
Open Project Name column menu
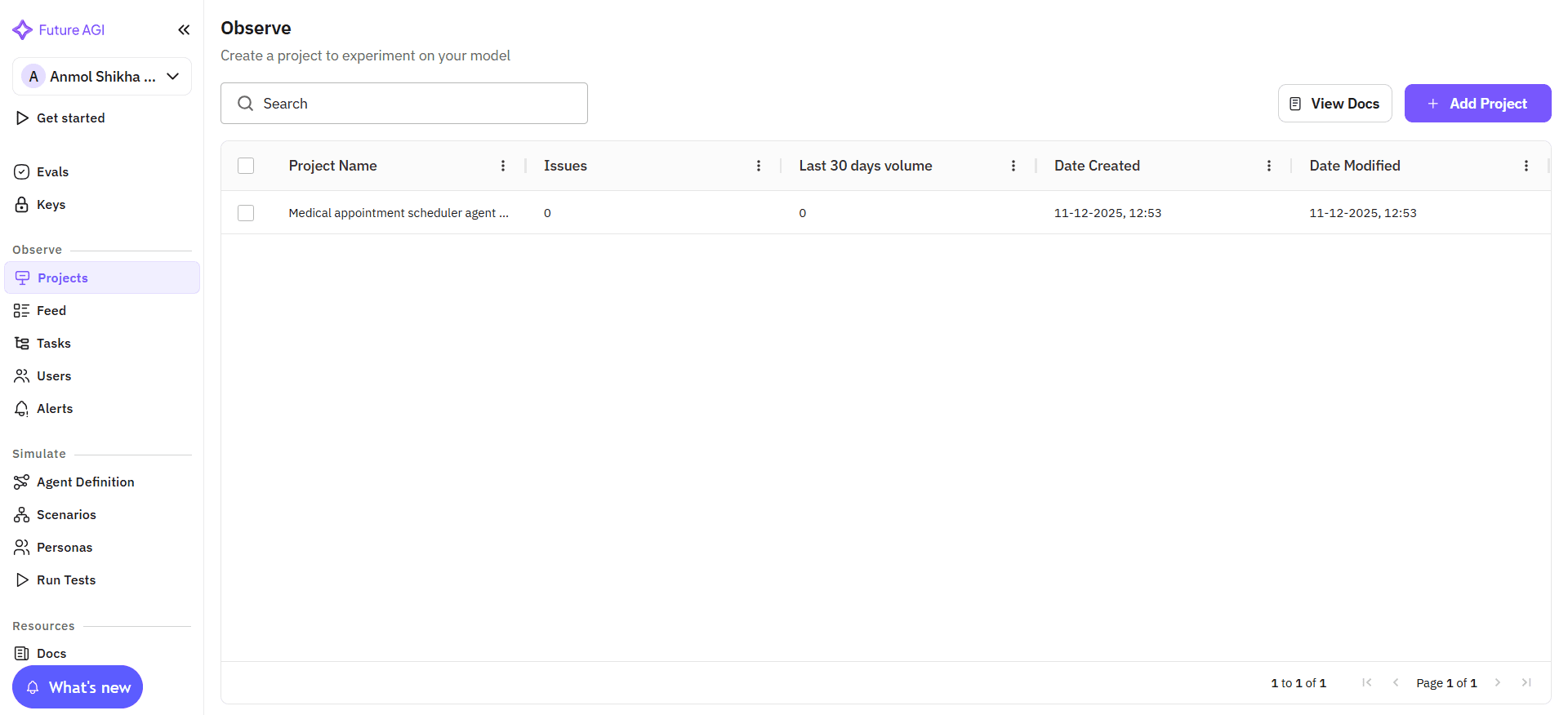coord(503,166)
